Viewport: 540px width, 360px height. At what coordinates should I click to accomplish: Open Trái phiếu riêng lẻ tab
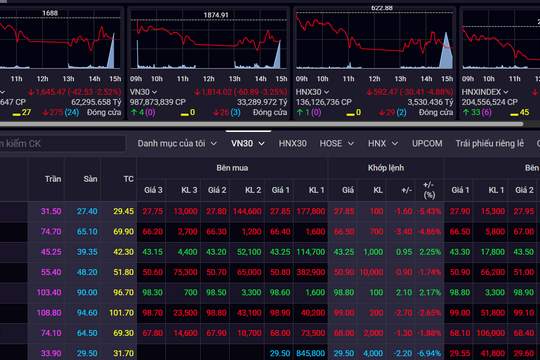(489, 143)
